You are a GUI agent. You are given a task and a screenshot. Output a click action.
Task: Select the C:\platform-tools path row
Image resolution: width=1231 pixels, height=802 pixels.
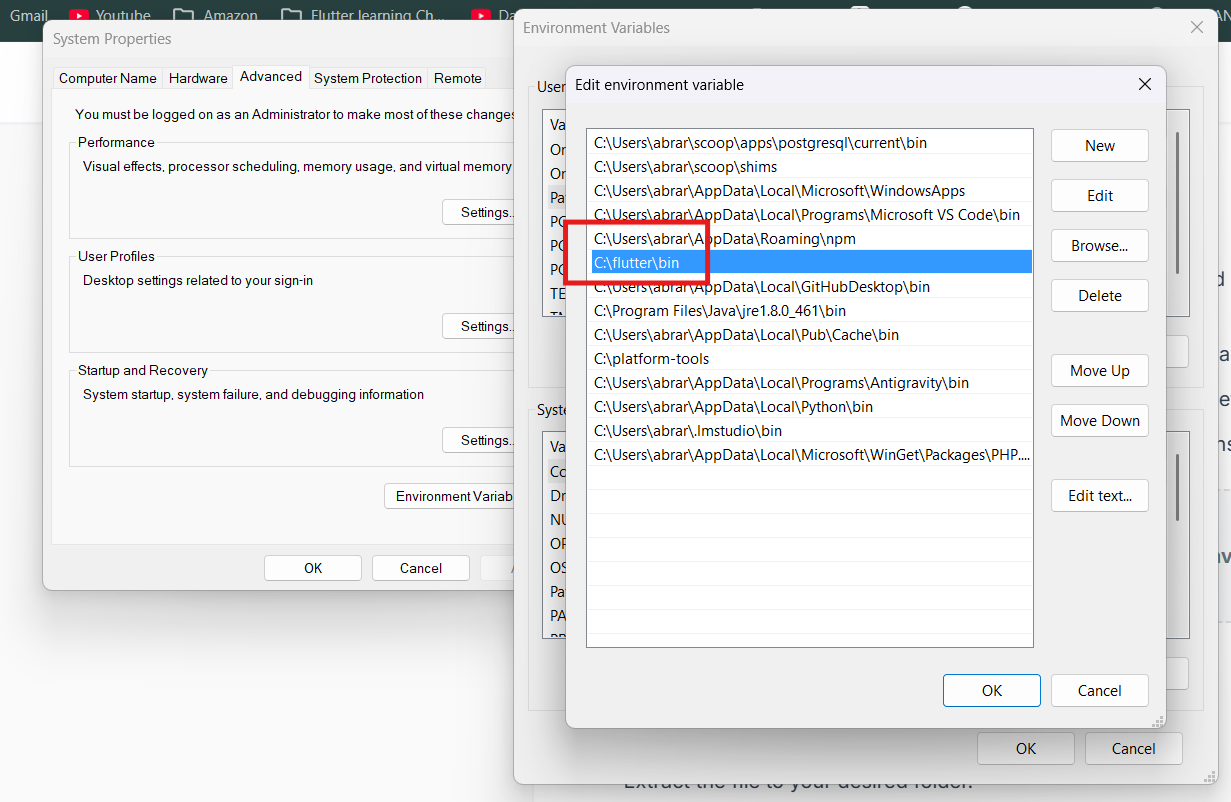(x=810, y=359)
